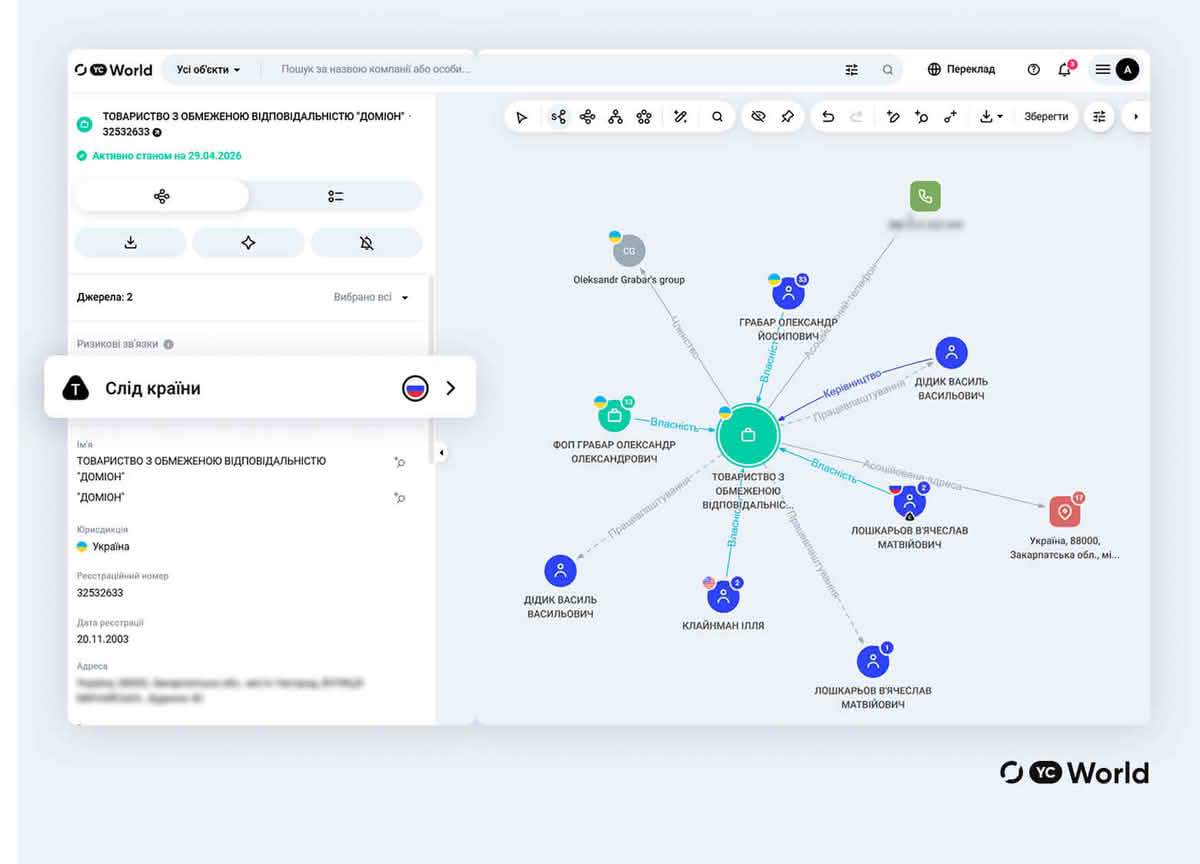Image resolution: width=1200 pixels, height=864 pixels.
Task: Add object via search-plus icon
Action: coord(922,117)
